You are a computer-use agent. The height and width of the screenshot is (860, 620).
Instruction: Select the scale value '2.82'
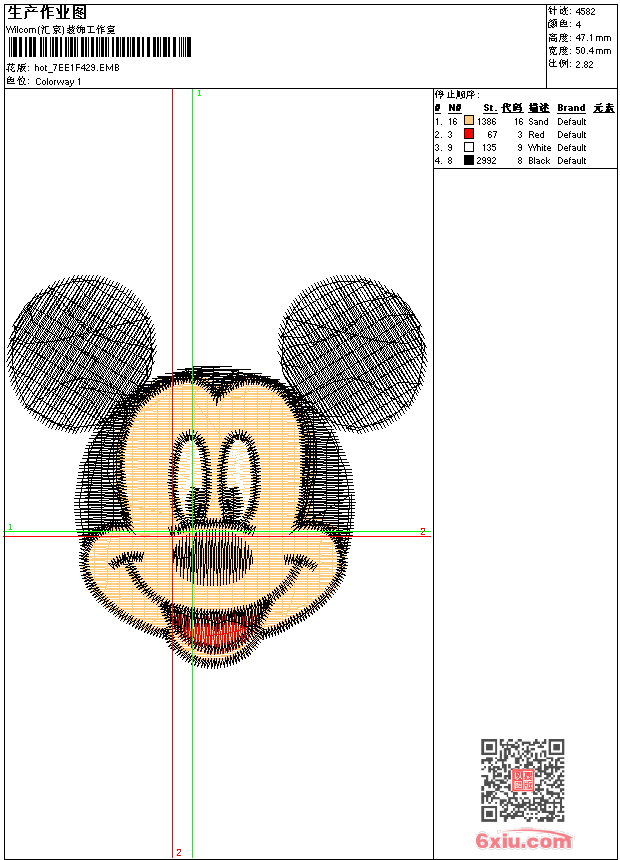coord(584,64)
